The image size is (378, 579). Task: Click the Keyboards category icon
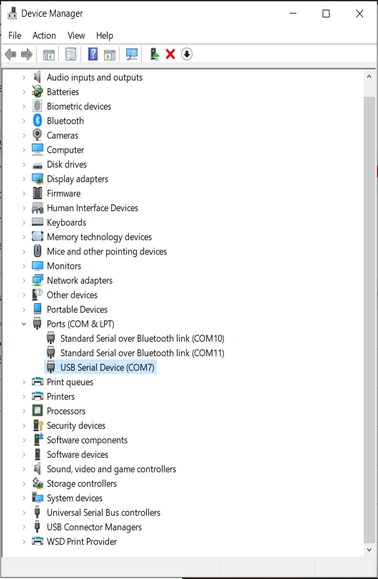[37, 222]
